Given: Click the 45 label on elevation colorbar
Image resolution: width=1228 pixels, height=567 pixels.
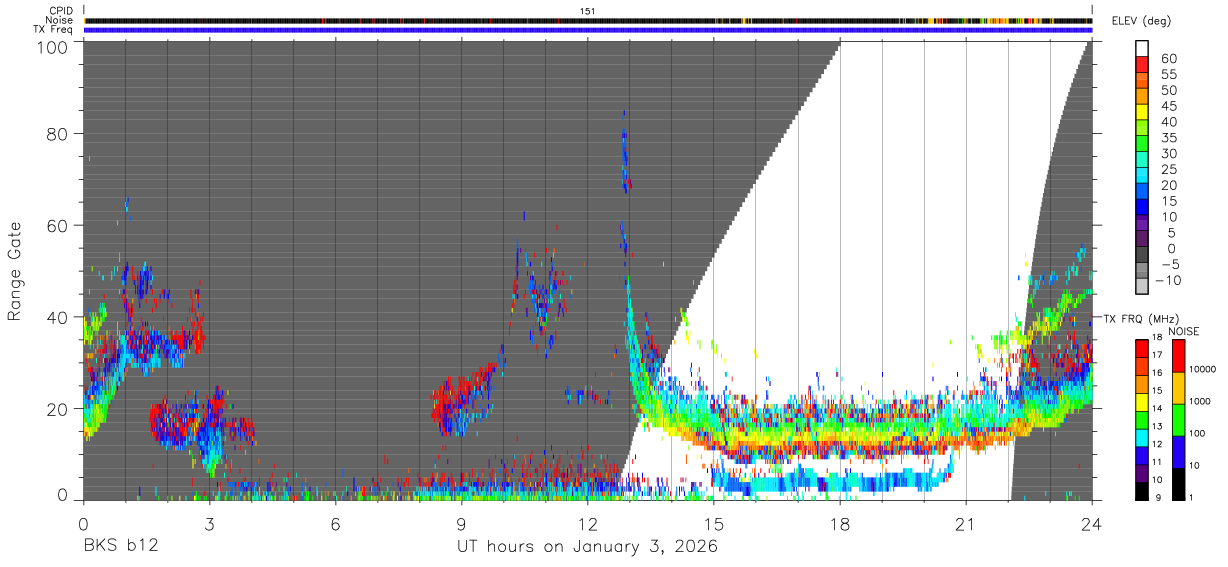Looking at the screenshot, I should tap(1169, 106).
